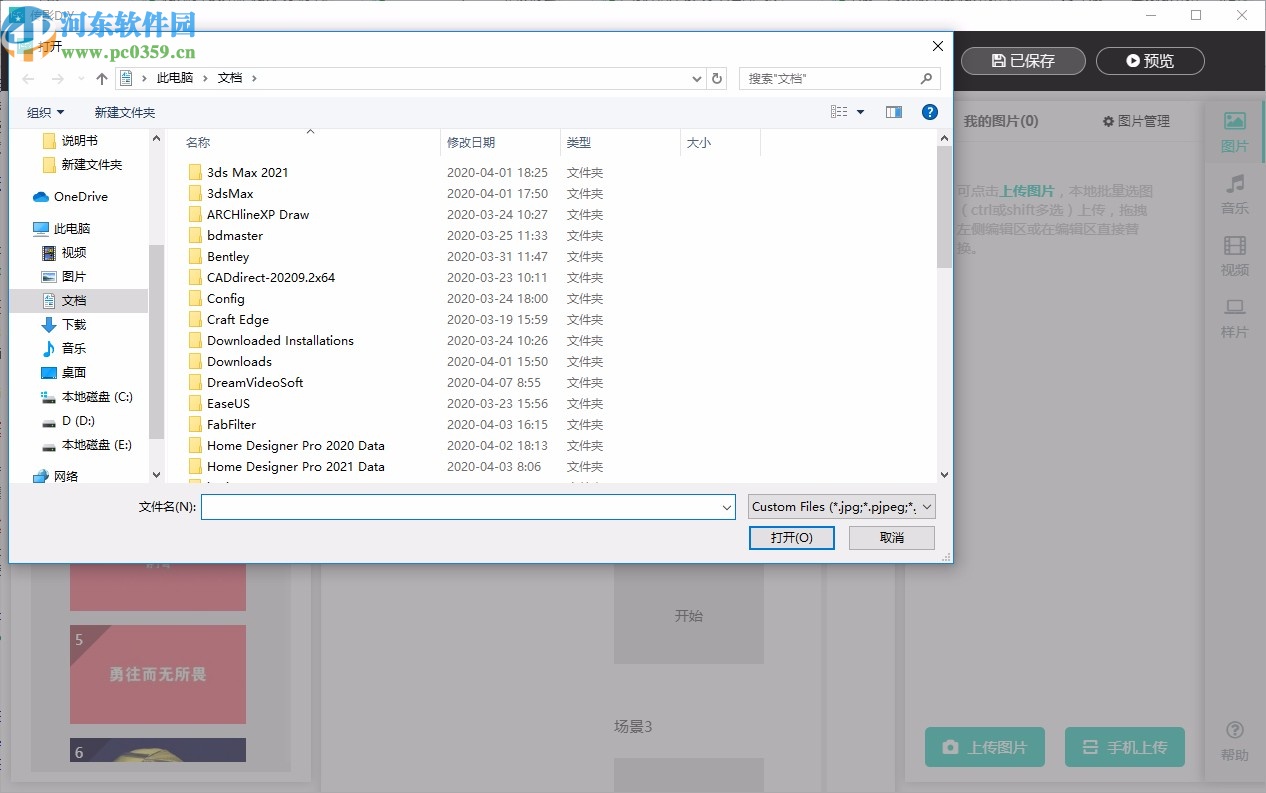Toggle the preview pane icon
This screenshot has height=793, width=1266.
click(893, 112)
